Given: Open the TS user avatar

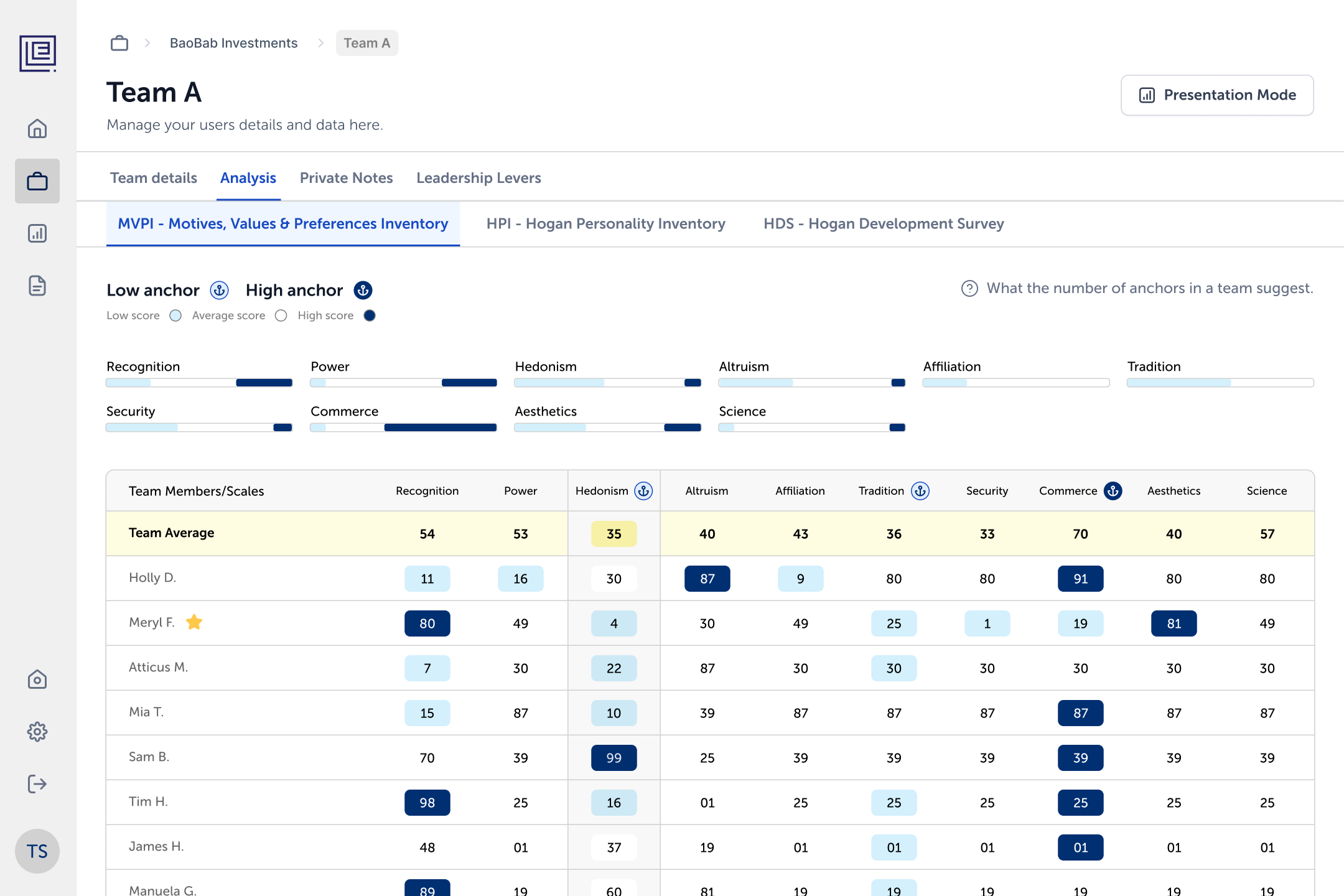Looking at the screenshot, I should tap(37, 851).
